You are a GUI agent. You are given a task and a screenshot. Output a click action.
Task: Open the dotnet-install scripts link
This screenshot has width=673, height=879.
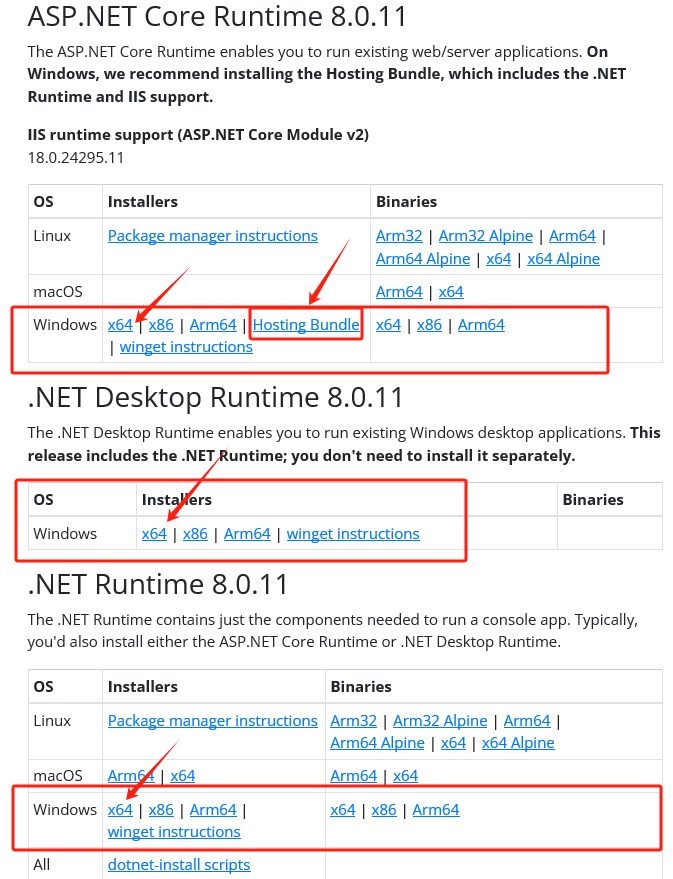click(x=179, y=865)
